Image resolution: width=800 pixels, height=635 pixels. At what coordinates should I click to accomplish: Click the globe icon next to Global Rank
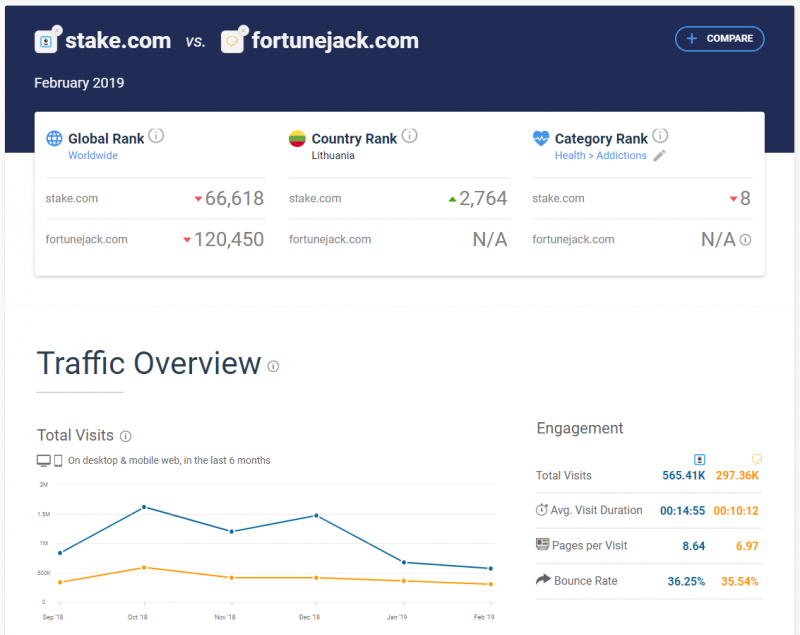point(54,138)
